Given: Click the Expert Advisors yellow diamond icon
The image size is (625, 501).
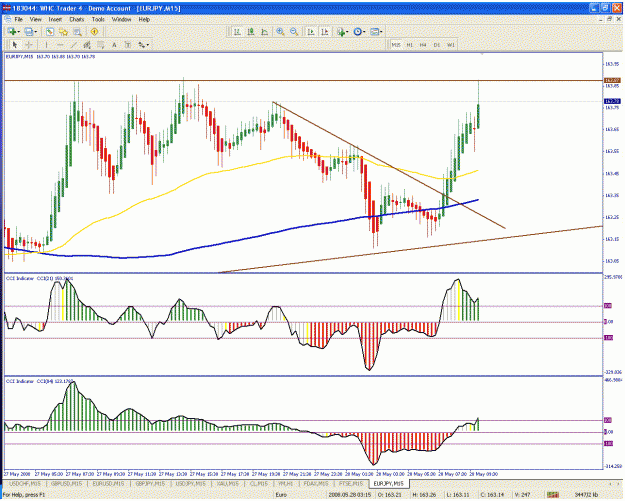Looking at the screenshot, I should tap(94, 32).
